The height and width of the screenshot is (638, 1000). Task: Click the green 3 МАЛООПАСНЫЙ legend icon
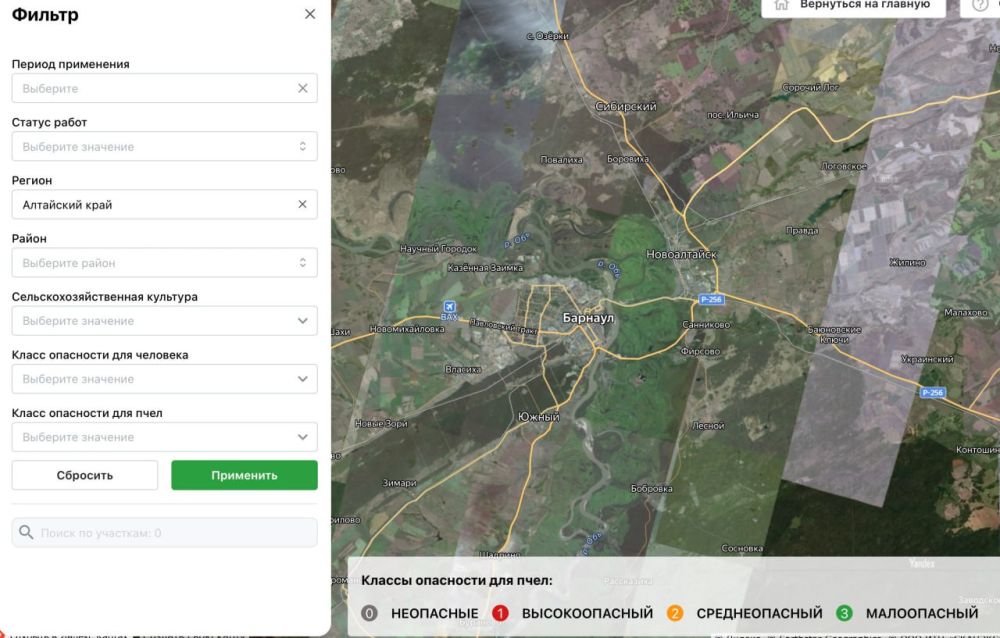coord(844,613)
